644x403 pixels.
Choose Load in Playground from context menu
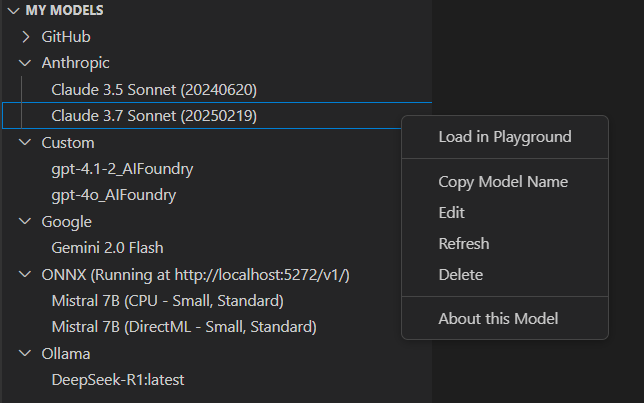click(504, 137)
